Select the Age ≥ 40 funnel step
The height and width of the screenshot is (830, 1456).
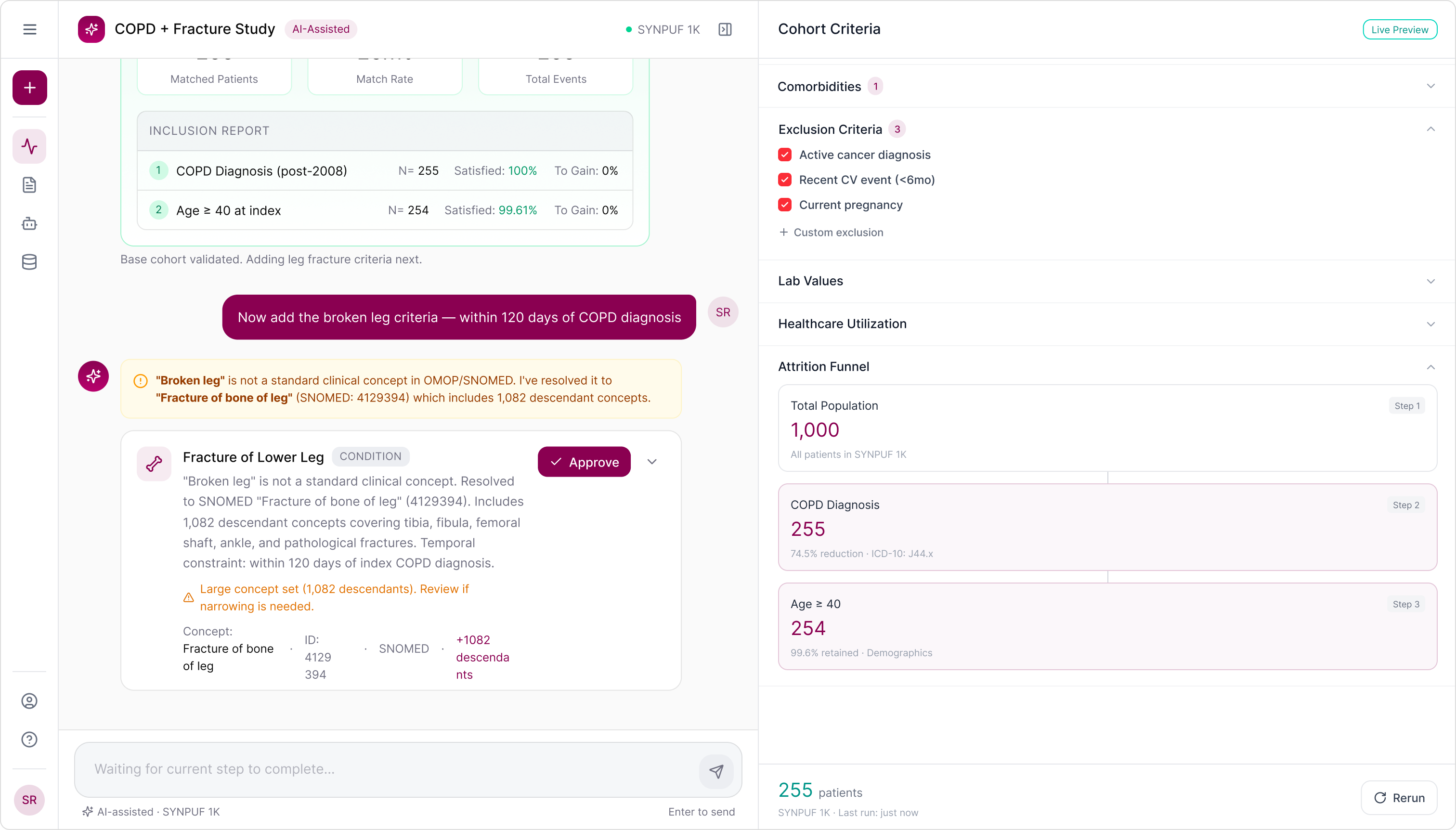tap(1107, 626)
